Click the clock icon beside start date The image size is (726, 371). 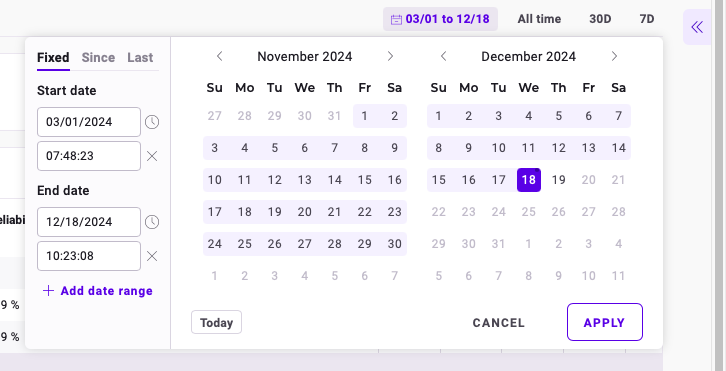(x=152, y=122)
